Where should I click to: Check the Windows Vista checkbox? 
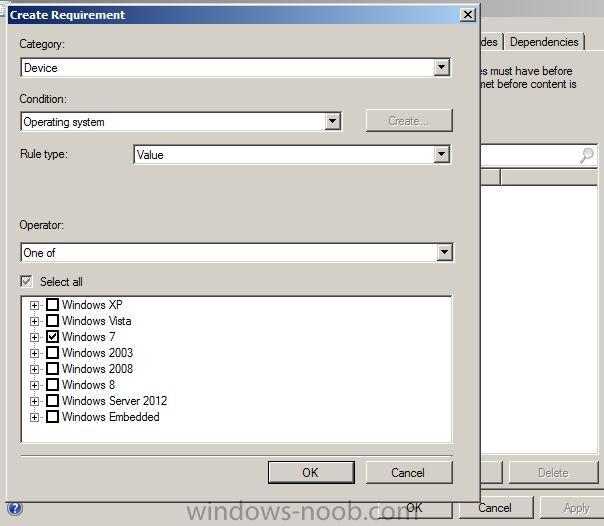[x=52, y=321]
